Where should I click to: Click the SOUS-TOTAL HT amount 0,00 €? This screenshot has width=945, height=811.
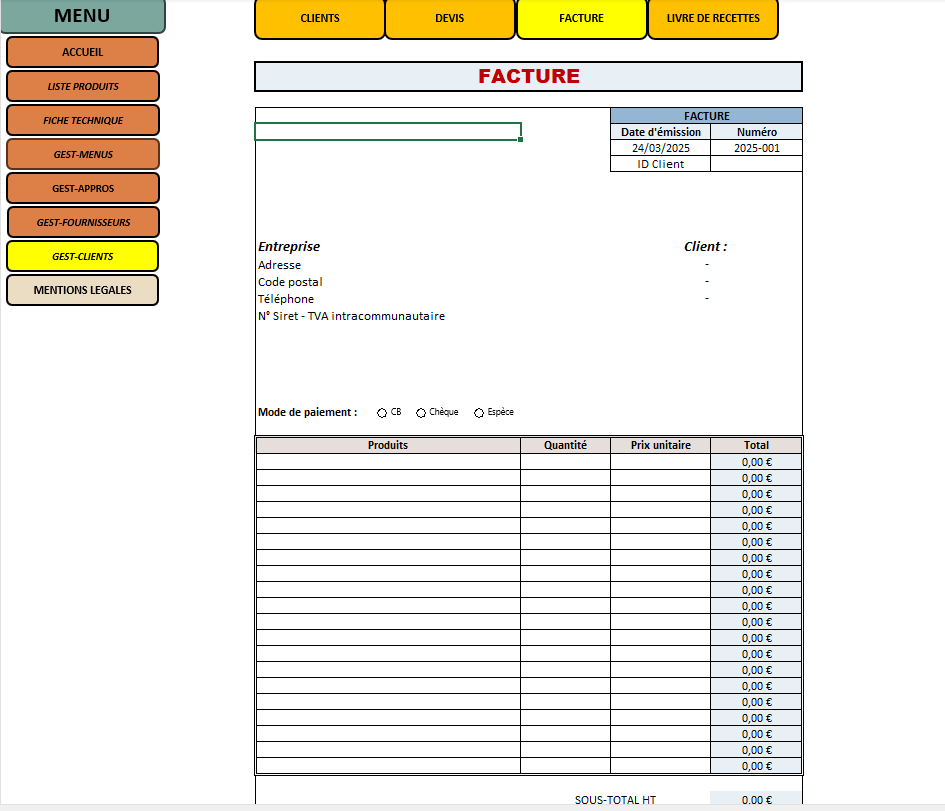(756, 799)
